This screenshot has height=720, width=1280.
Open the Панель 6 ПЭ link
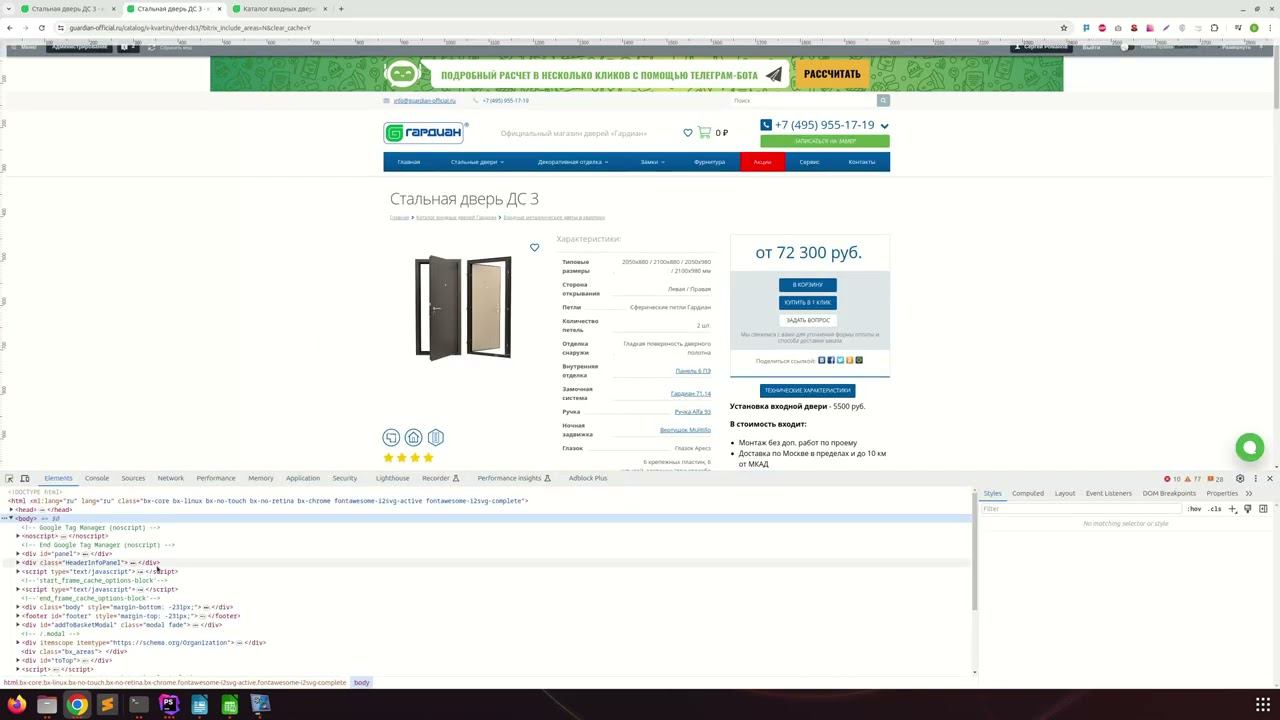pos(693,371)
